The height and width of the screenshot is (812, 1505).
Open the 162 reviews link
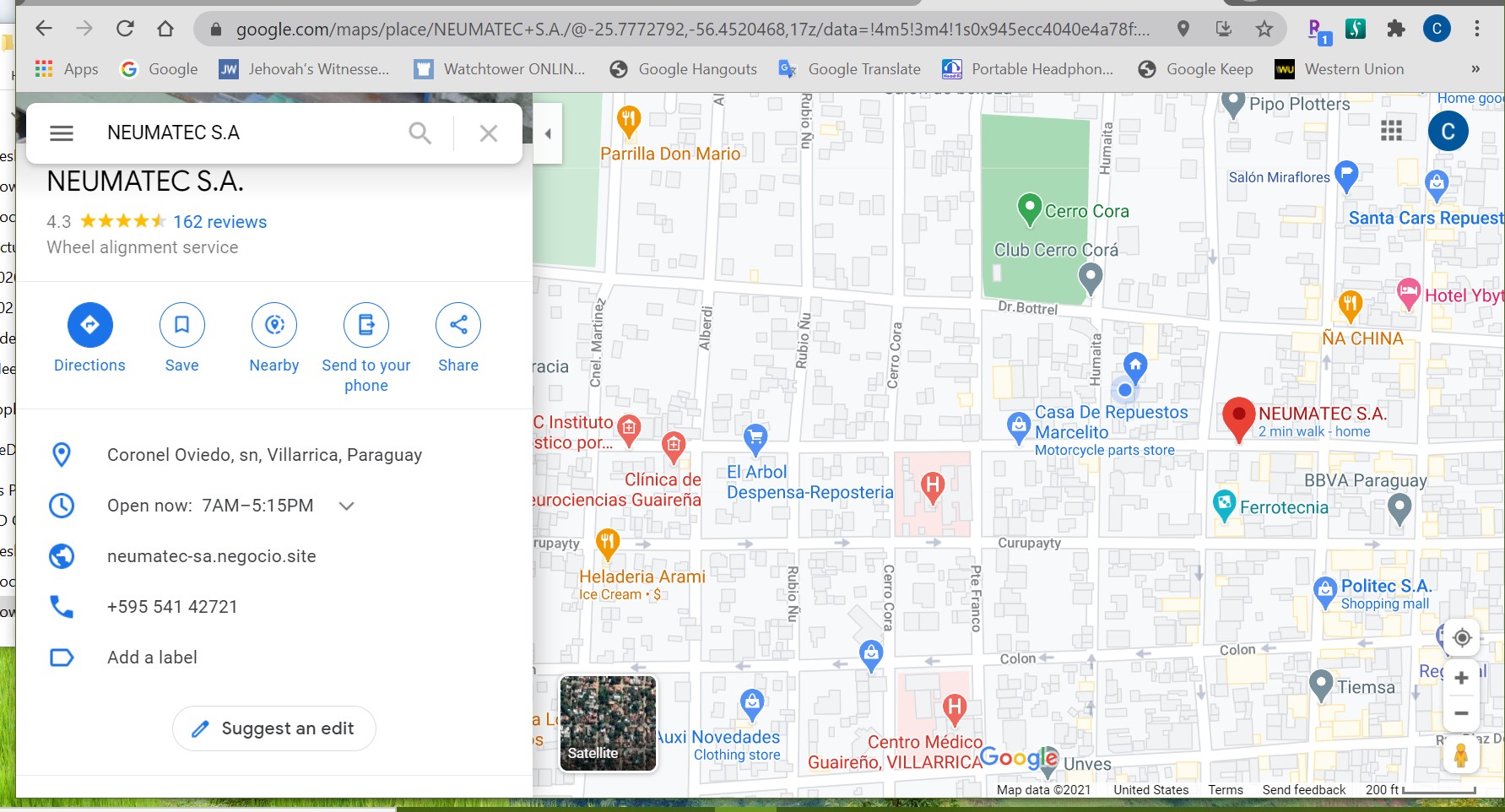(220, 222)
